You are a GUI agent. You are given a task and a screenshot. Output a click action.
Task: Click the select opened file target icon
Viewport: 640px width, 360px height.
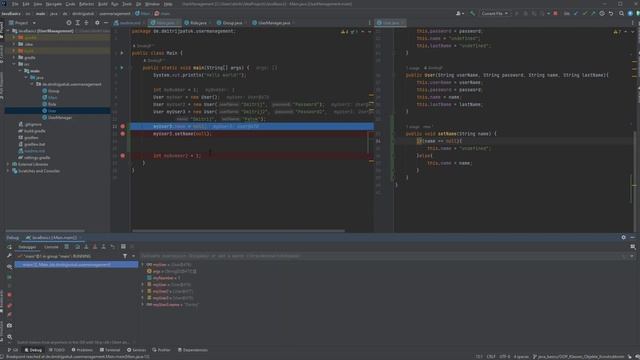(x=69, y=23)
